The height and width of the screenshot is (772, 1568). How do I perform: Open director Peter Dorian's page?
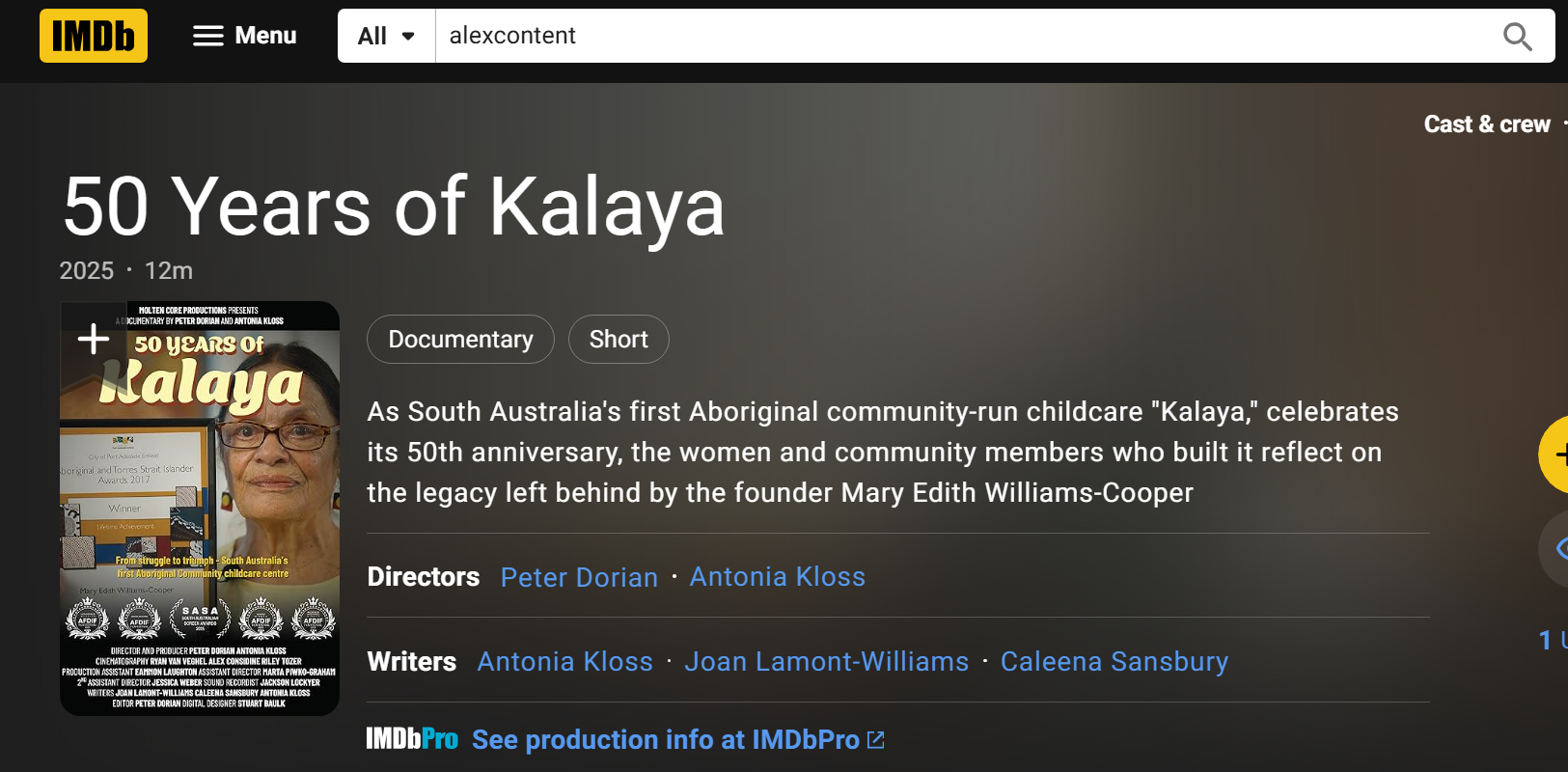579,577
